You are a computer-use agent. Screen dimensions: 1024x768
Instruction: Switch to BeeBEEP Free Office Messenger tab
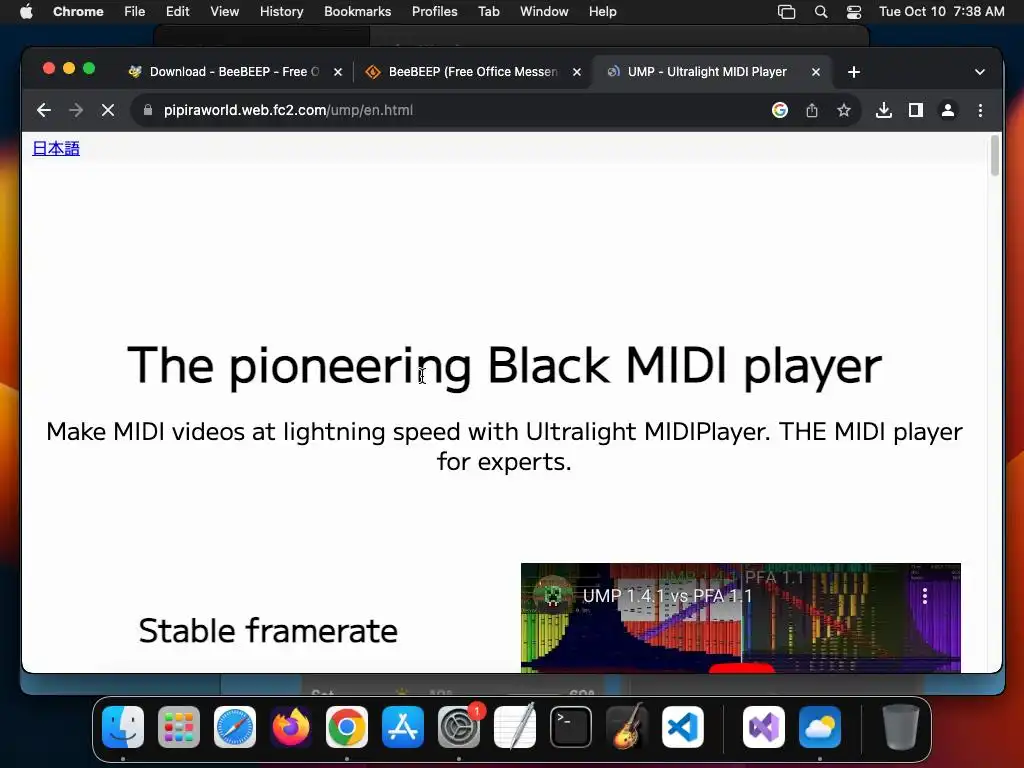click(x=473, y=72)
